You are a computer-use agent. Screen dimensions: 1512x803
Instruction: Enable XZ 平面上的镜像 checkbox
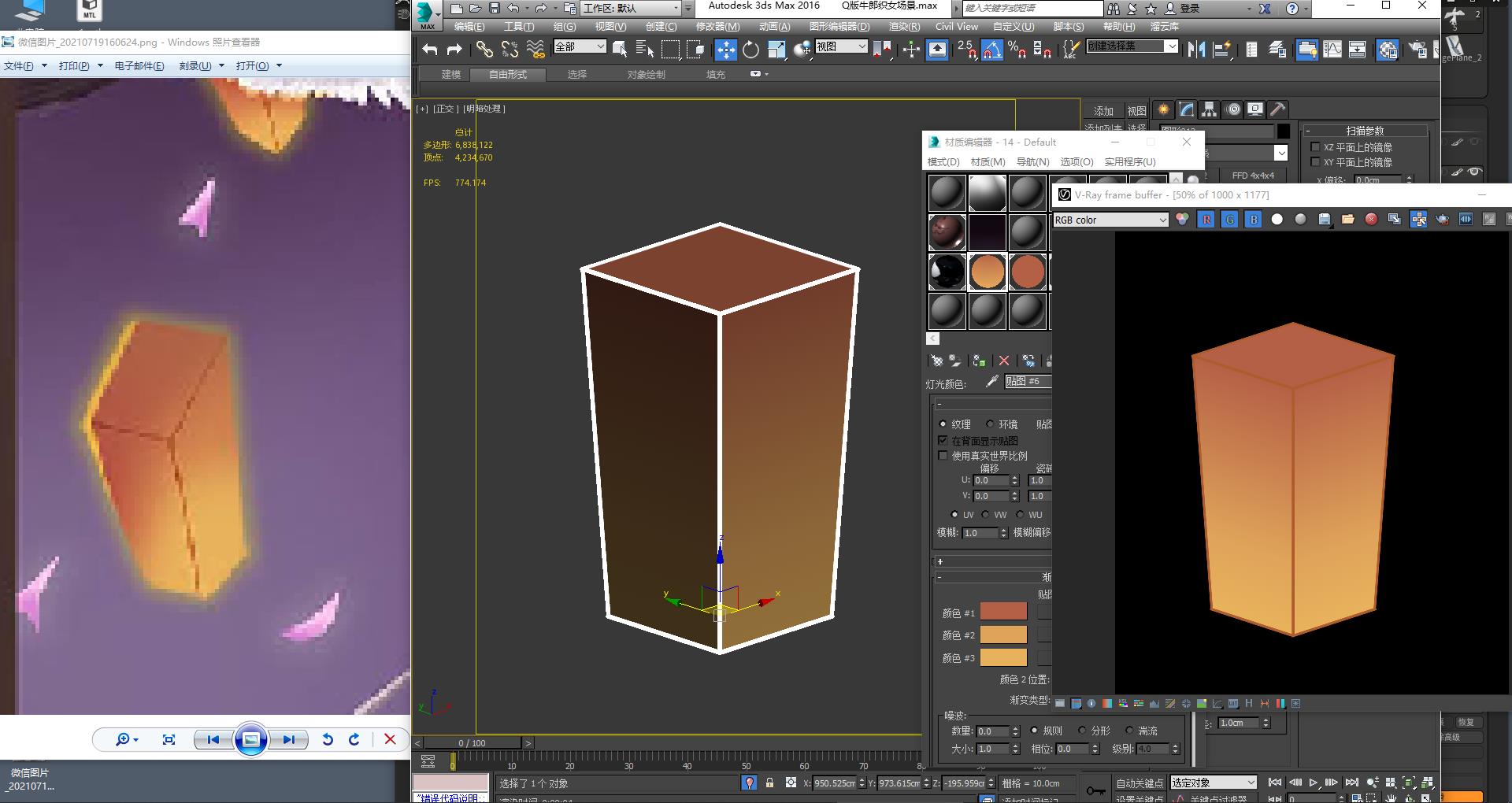[x=1315, y=147]
